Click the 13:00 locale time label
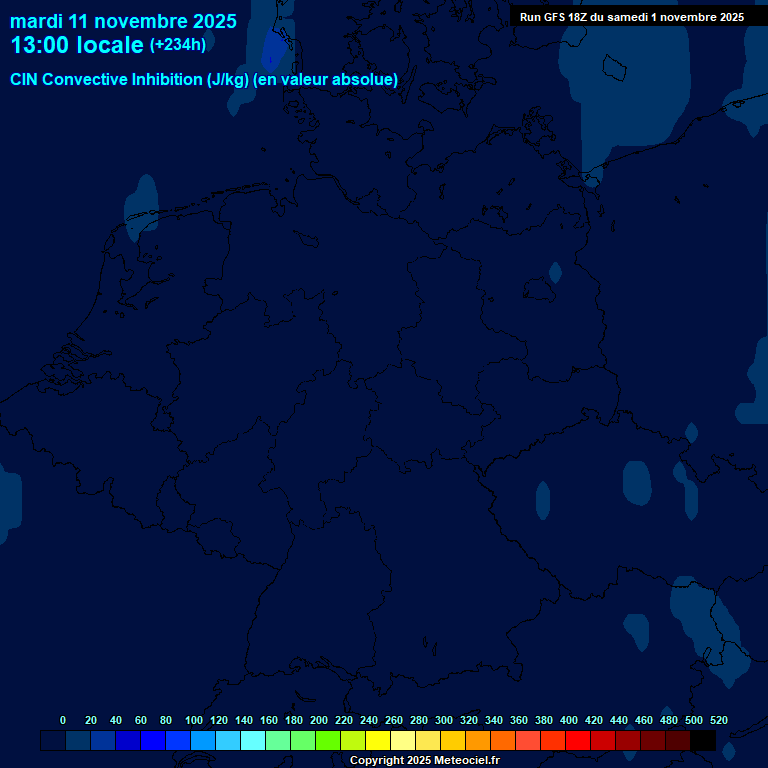The height and width of the screenshot is (768, 768). click(x=77, y=45)
